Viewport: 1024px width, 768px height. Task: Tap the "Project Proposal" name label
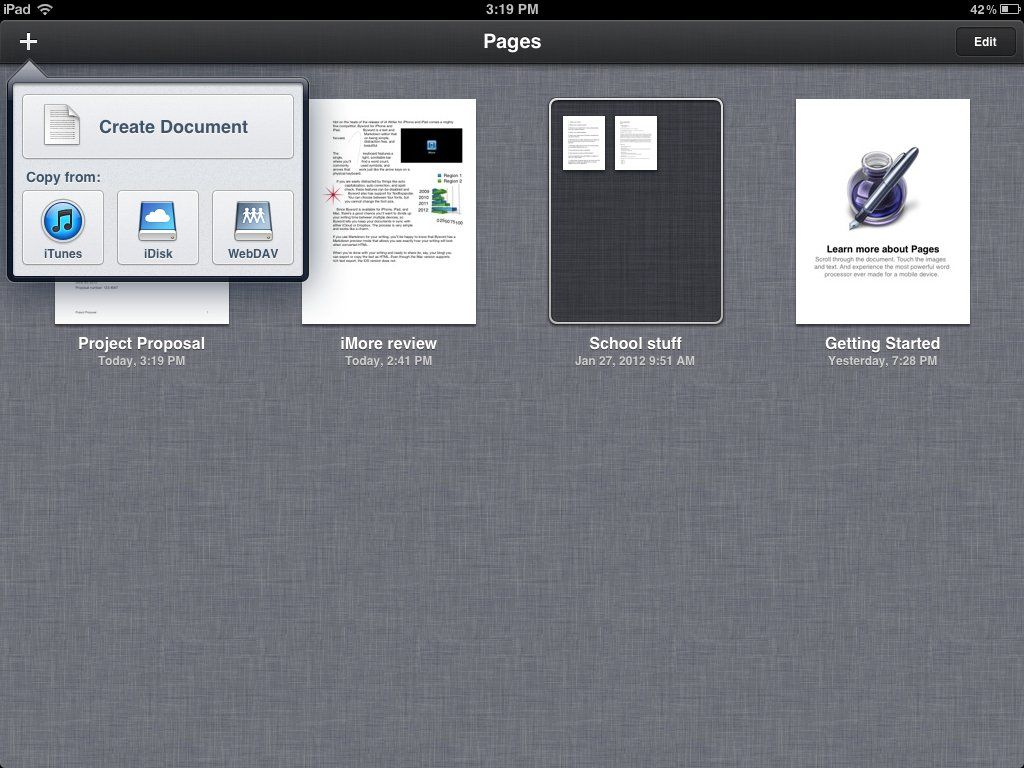click(140, 343)
